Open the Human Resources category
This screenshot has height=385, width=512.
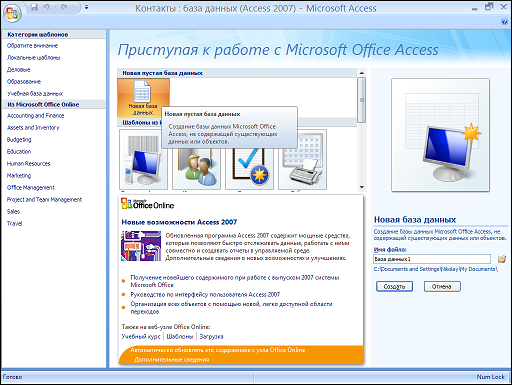coord(29,164)
